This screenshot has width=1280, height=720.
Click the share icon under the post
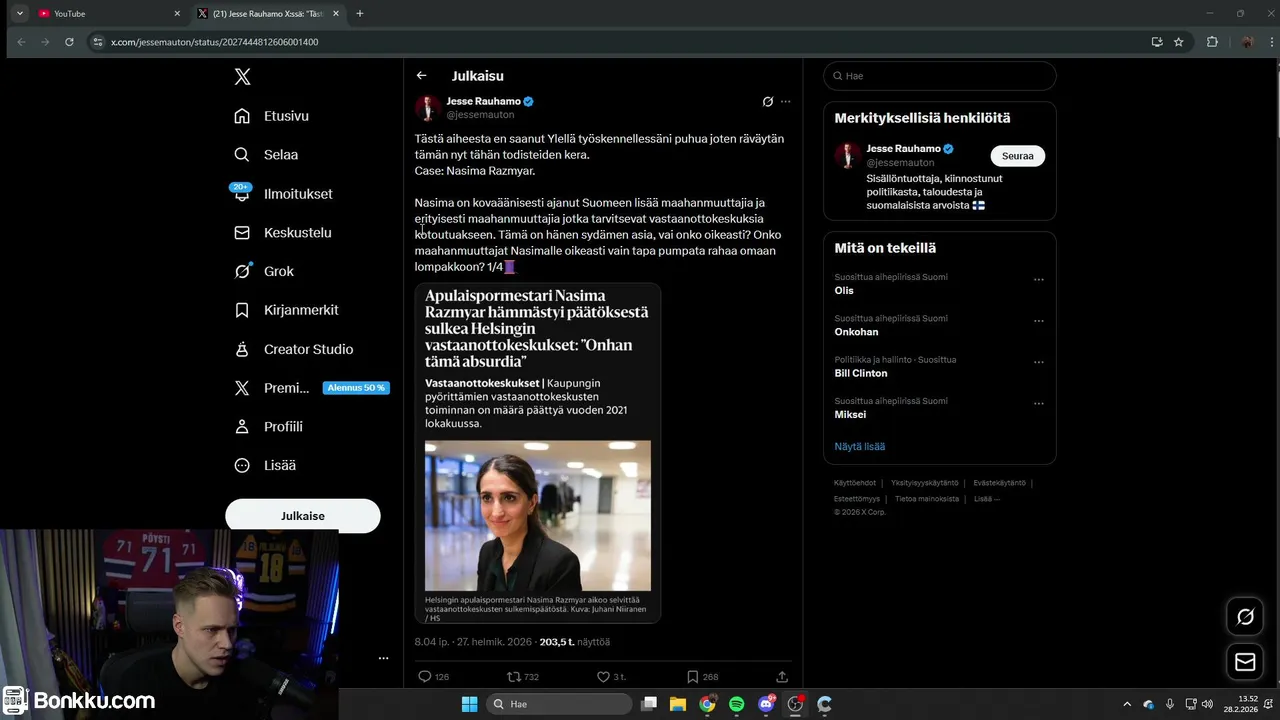click(782, 677)
